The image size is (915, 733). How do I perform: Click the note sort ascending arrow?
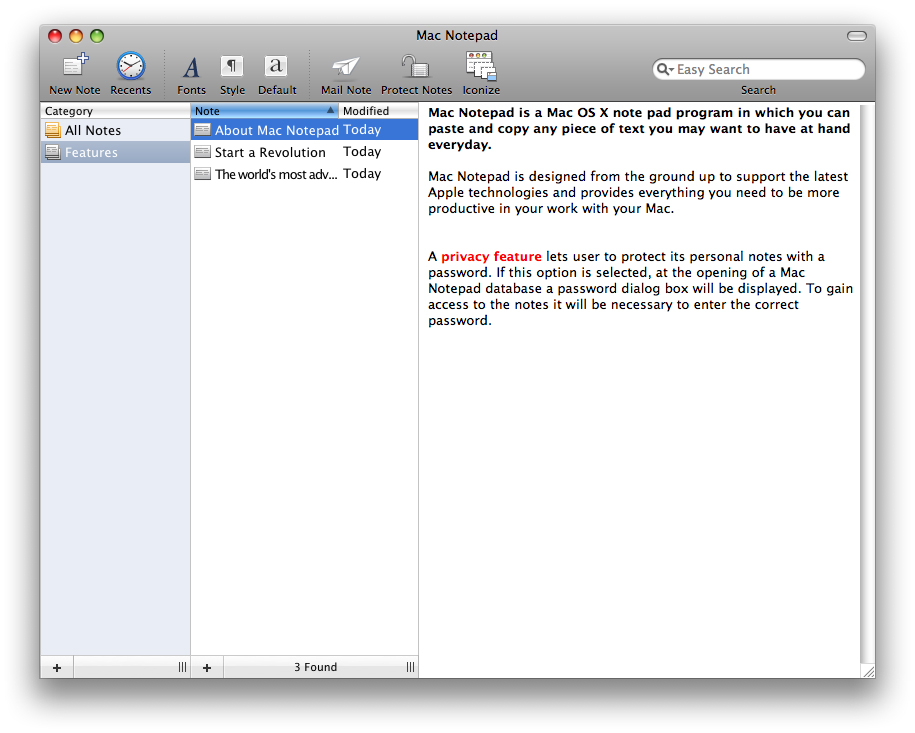(x=330, y=110)
